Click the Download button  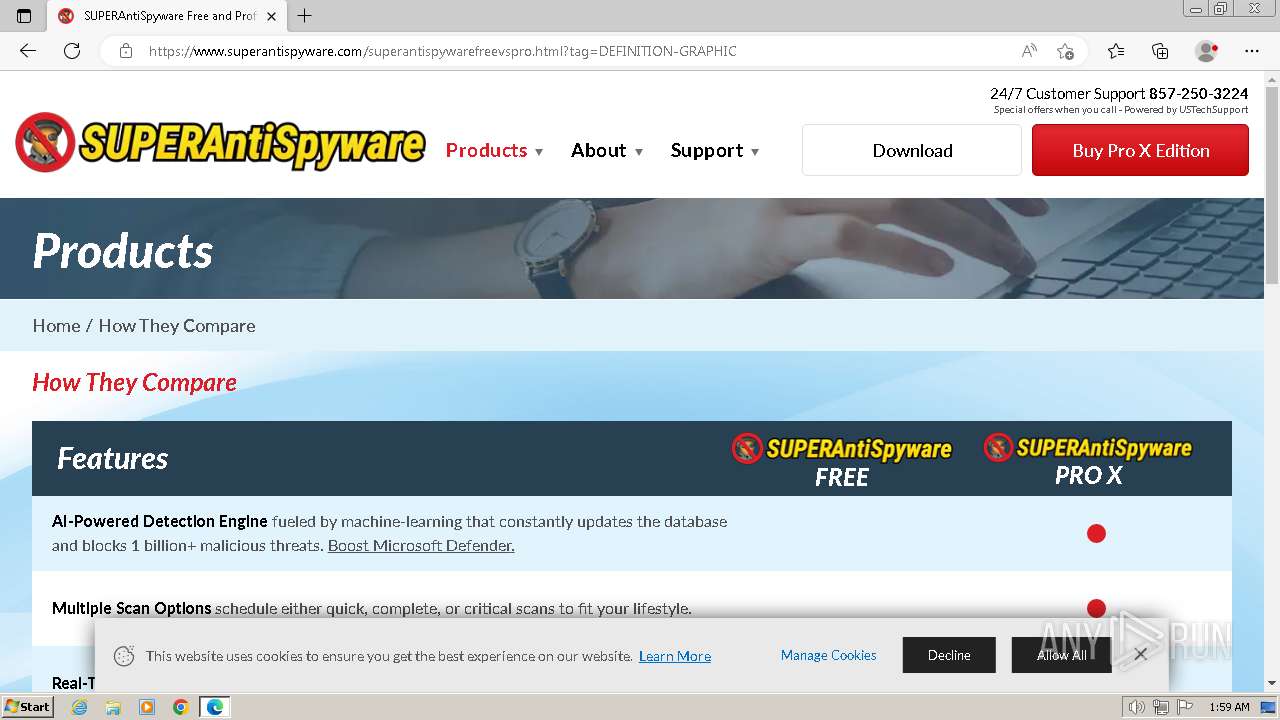pos(912,150)
